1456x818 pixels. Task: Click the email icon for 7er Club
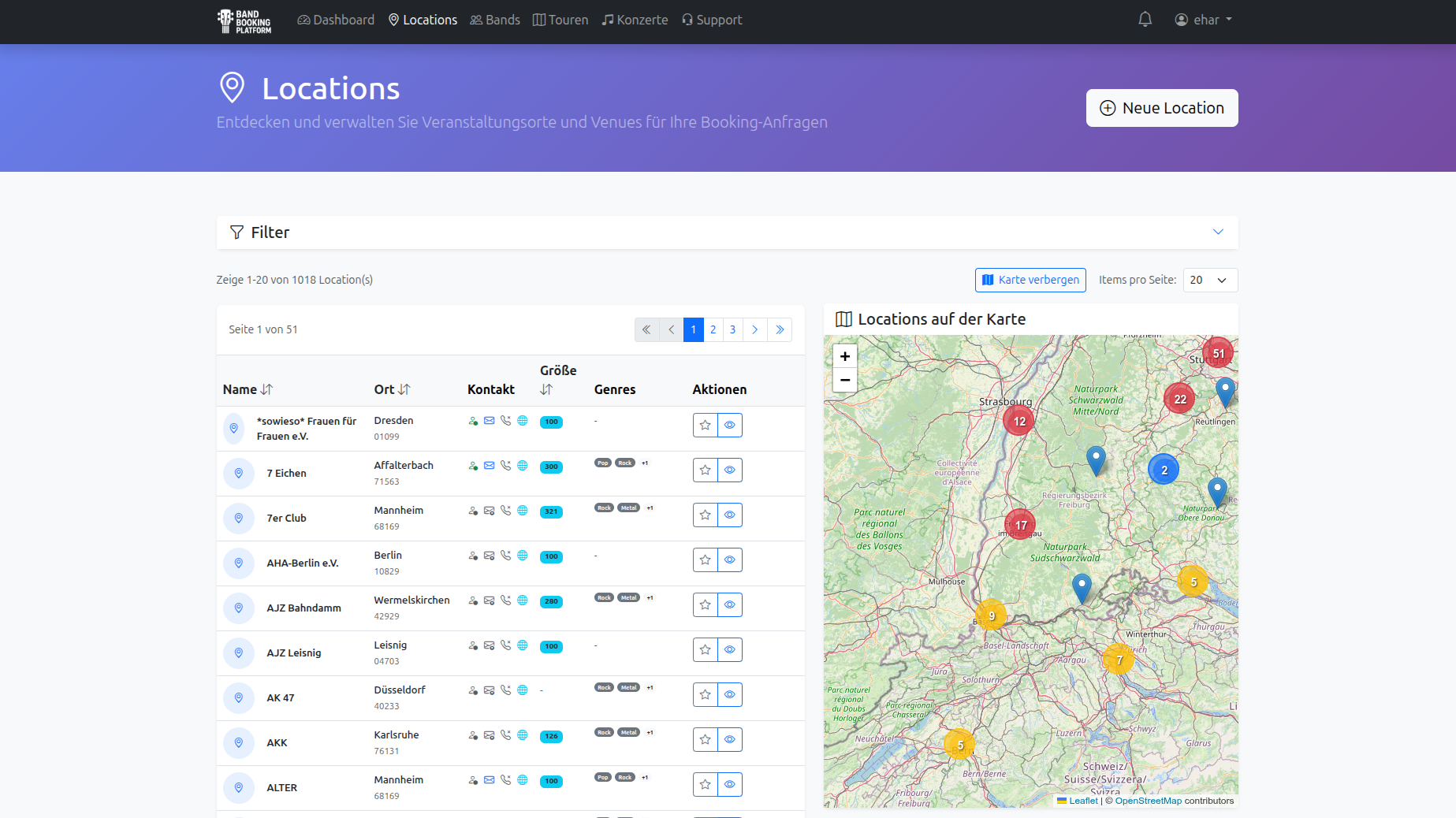click(x=490, y=511)
